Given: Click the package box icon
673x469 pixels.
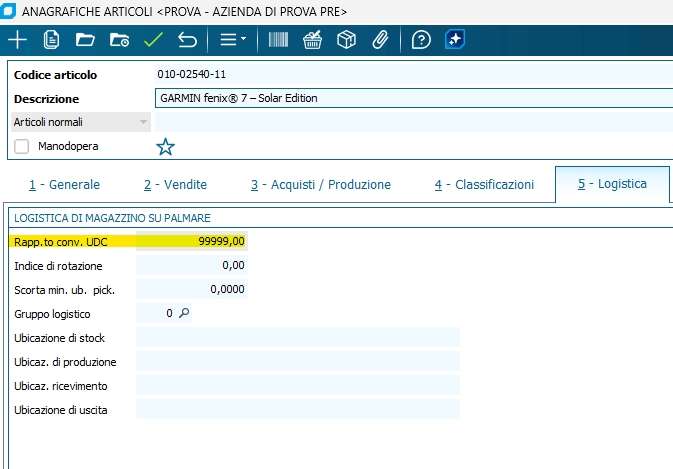Looking at the screenshot, I should pyautogui.click(x=346, y=40).
